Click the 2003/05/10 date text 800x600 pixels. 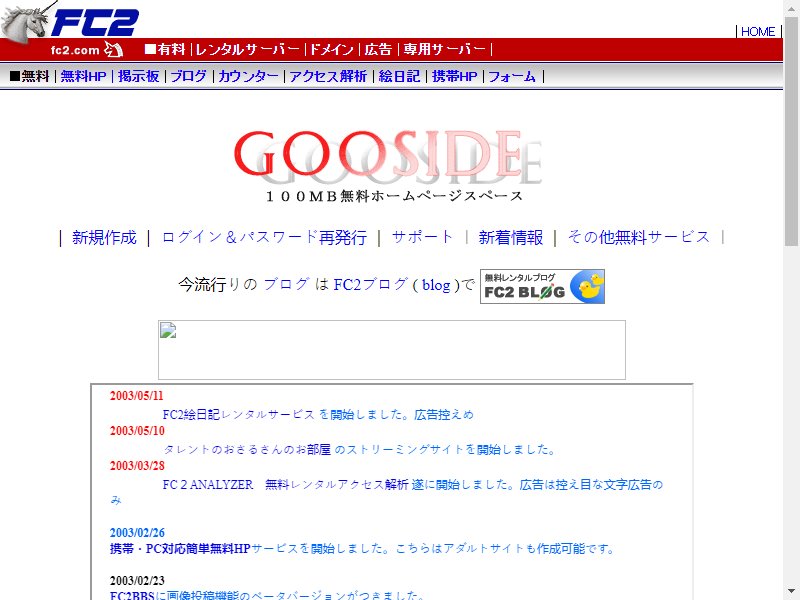pyautogui.click(x=137, y=431)
